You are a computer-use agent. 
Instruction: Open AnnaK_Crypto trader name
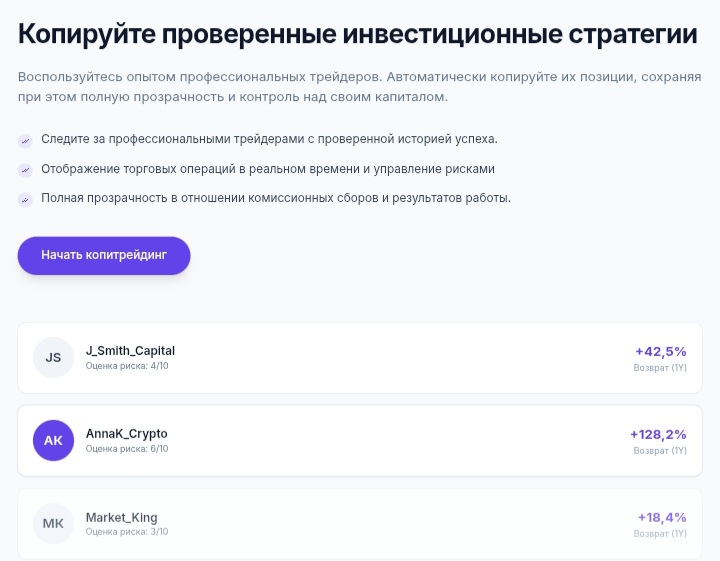click(127, 434)
